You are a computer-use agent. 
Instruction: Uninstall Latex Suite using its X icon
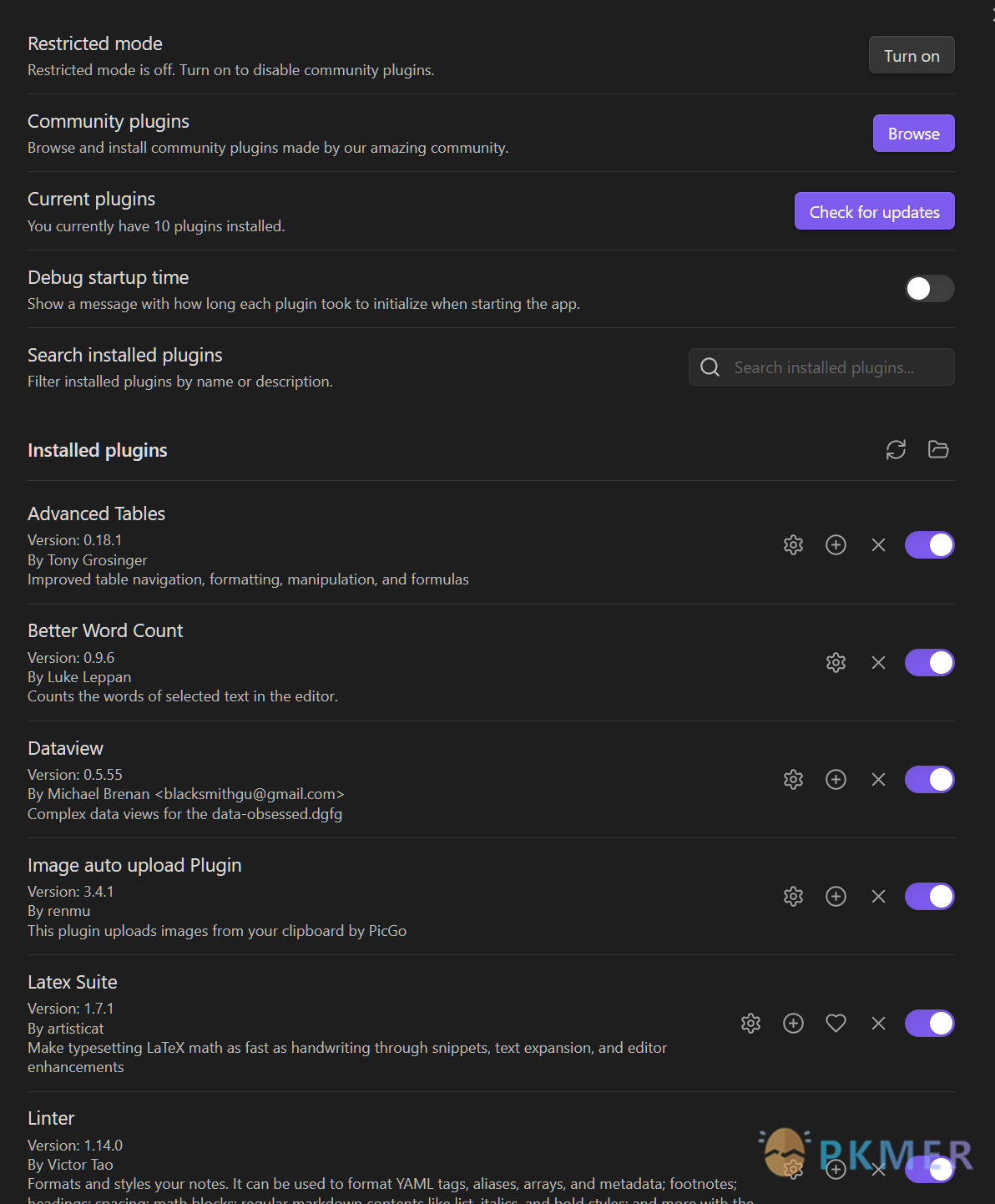[x=878, y=1024]
